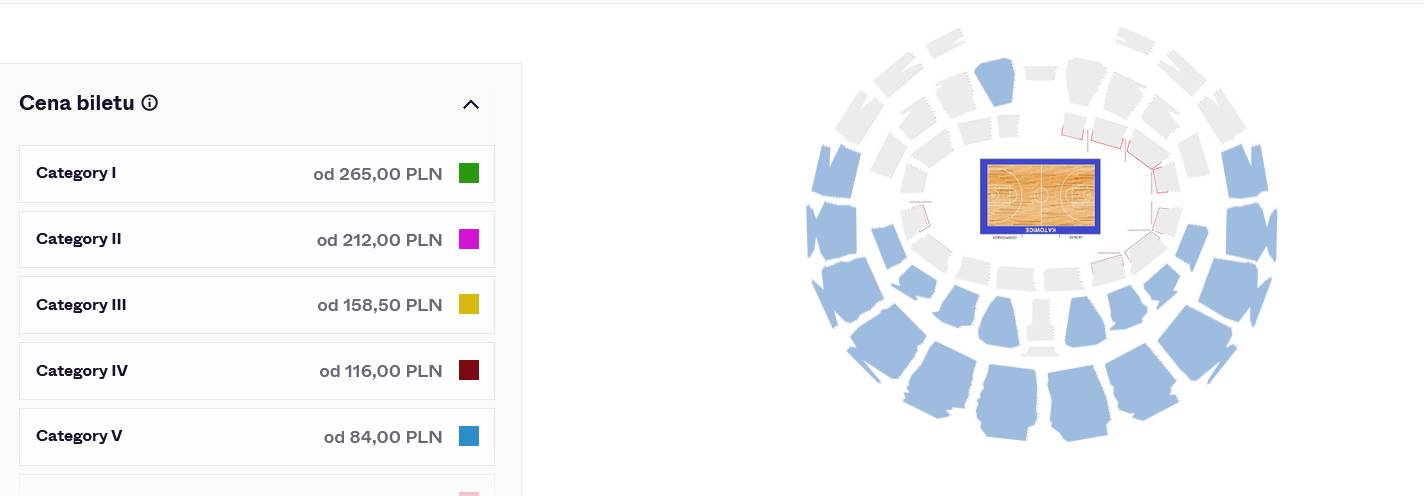Click the yellow Category III color swatch
Viewport: 1424px width, 496px height.
coord(469,304)
